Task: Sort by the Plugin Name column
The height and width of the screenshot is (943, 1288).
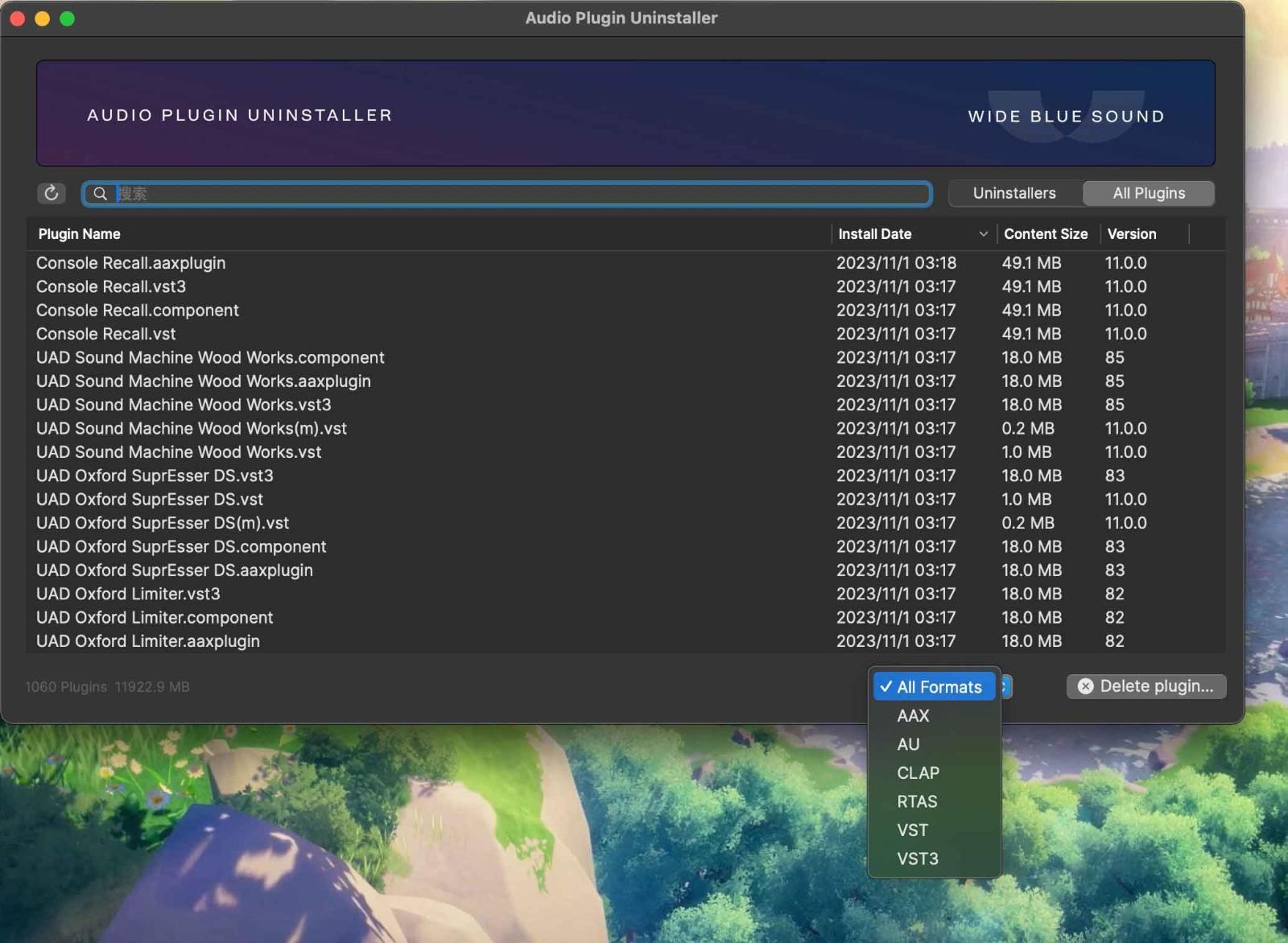Action: tap(79, 233)
